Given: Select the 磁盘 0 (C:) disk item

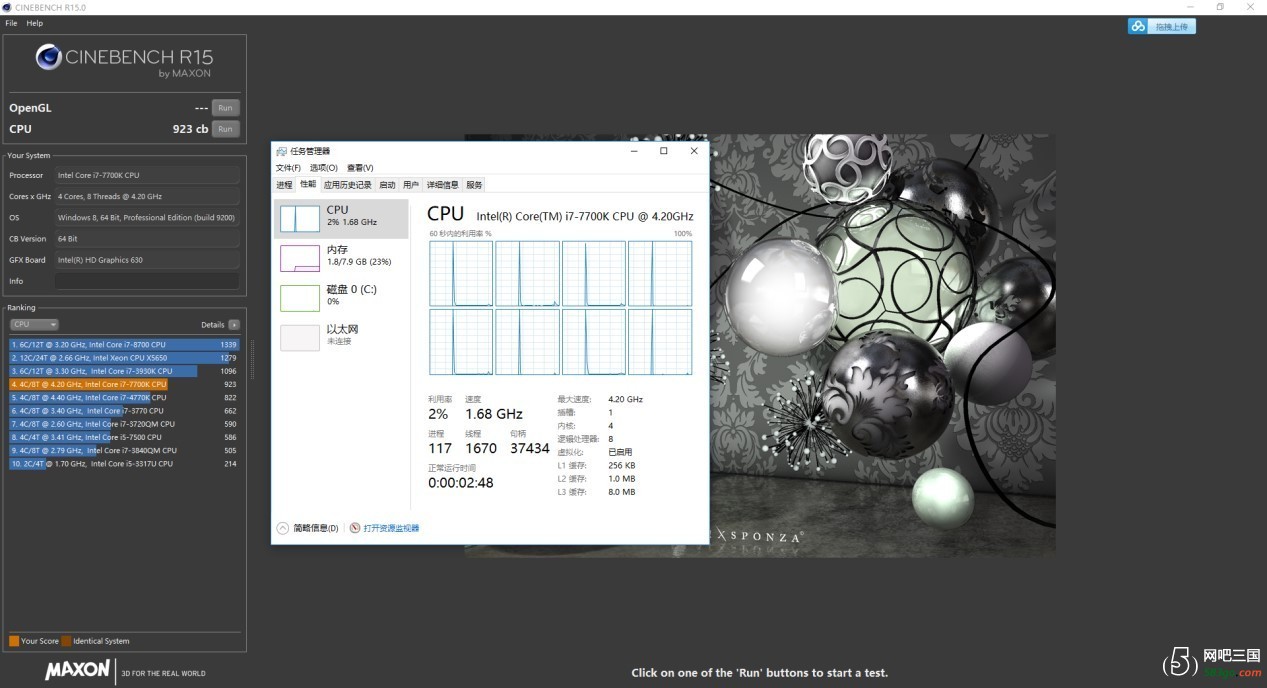Looking at the screenshot, I should (x=341, y=298).
